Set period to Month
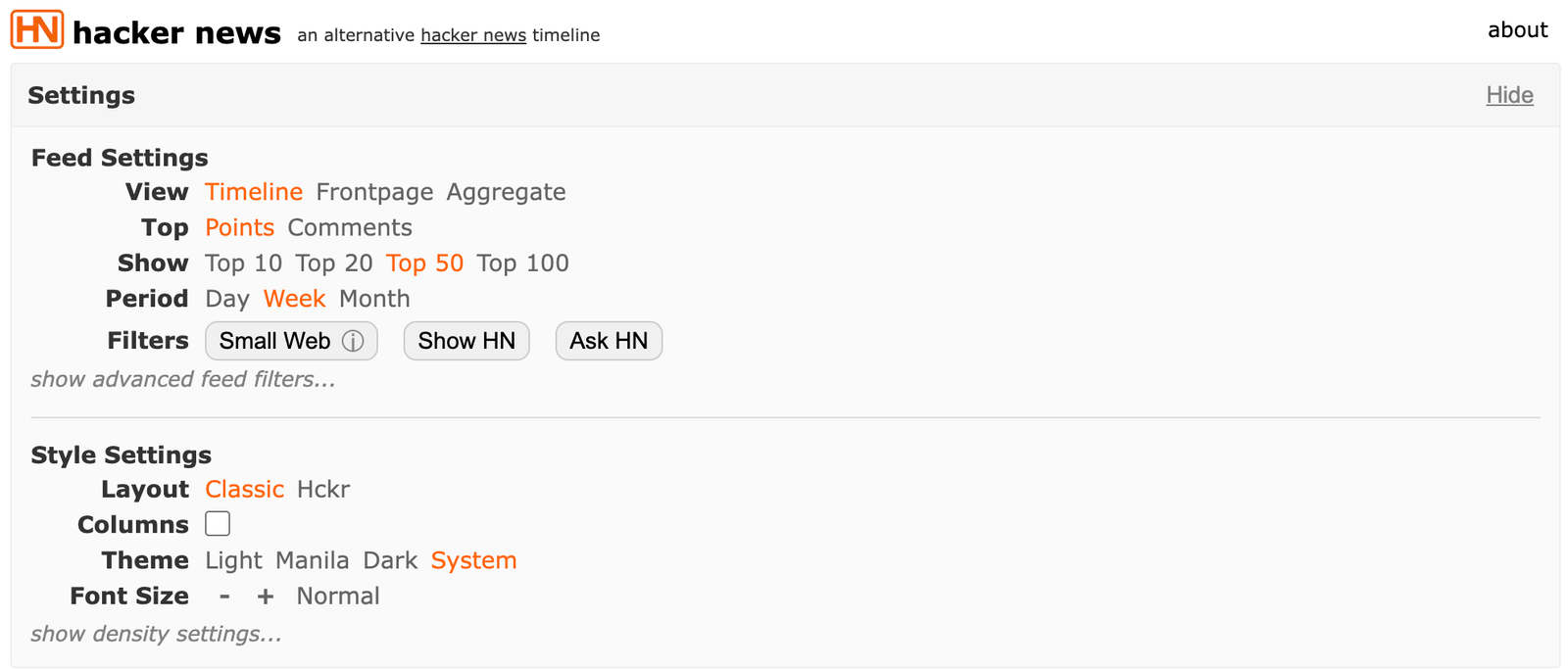The image size is (1568, 669). (374, 299)
